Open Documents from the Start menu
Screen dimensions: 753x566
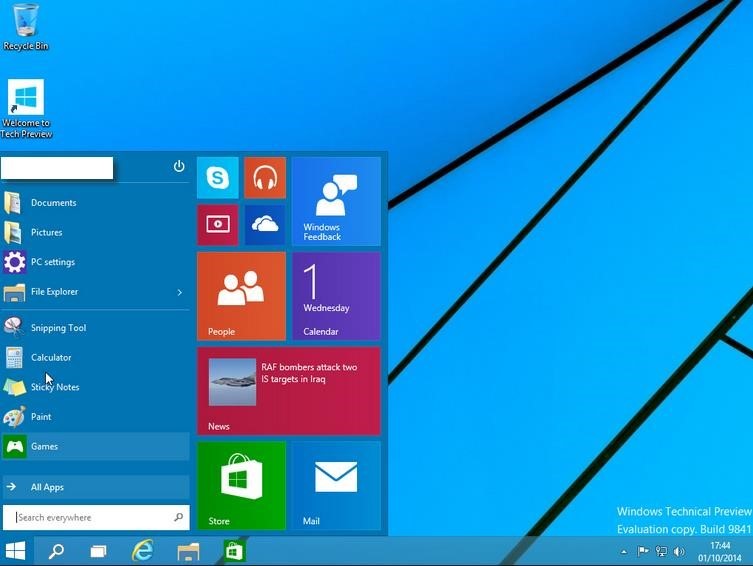point(96,203)
